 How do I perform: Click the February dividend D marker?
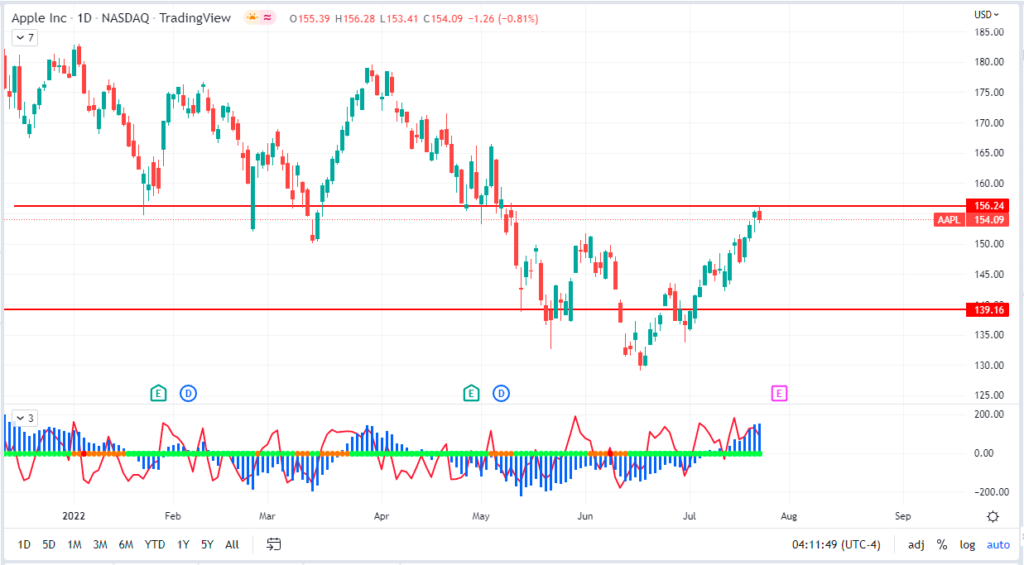click(x=188, y=393)
